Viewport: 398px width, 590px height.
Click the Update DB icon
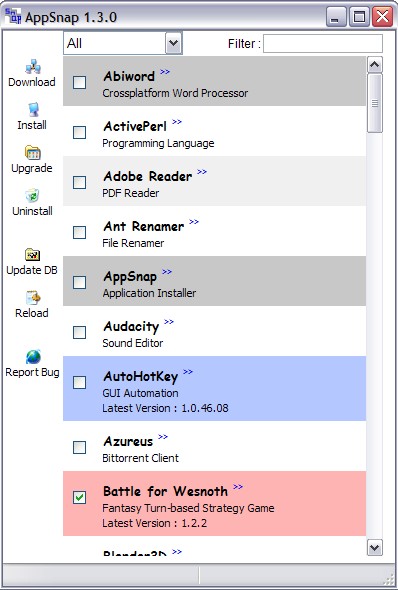coord(33,255)
